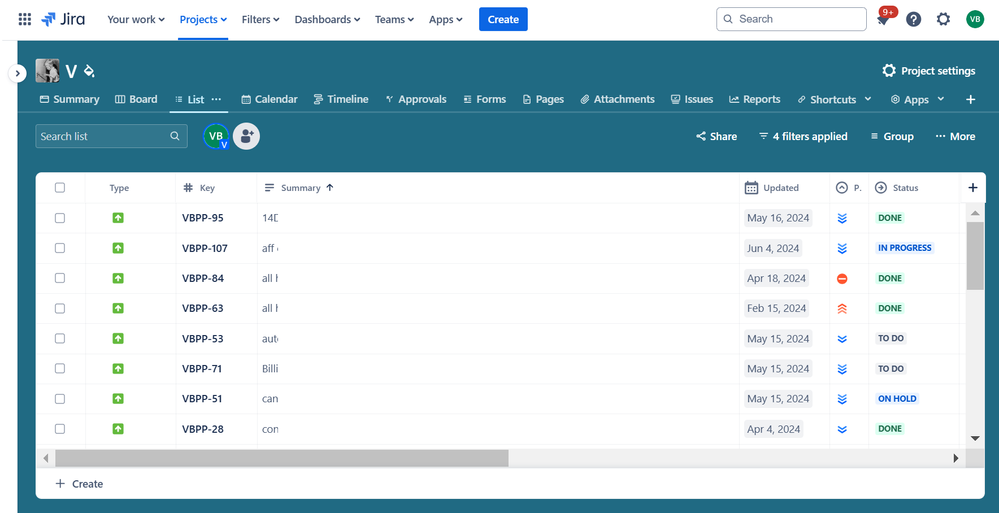Click the add people icon
The height and width of the screenshot is (513, 999).
[247, 136]
